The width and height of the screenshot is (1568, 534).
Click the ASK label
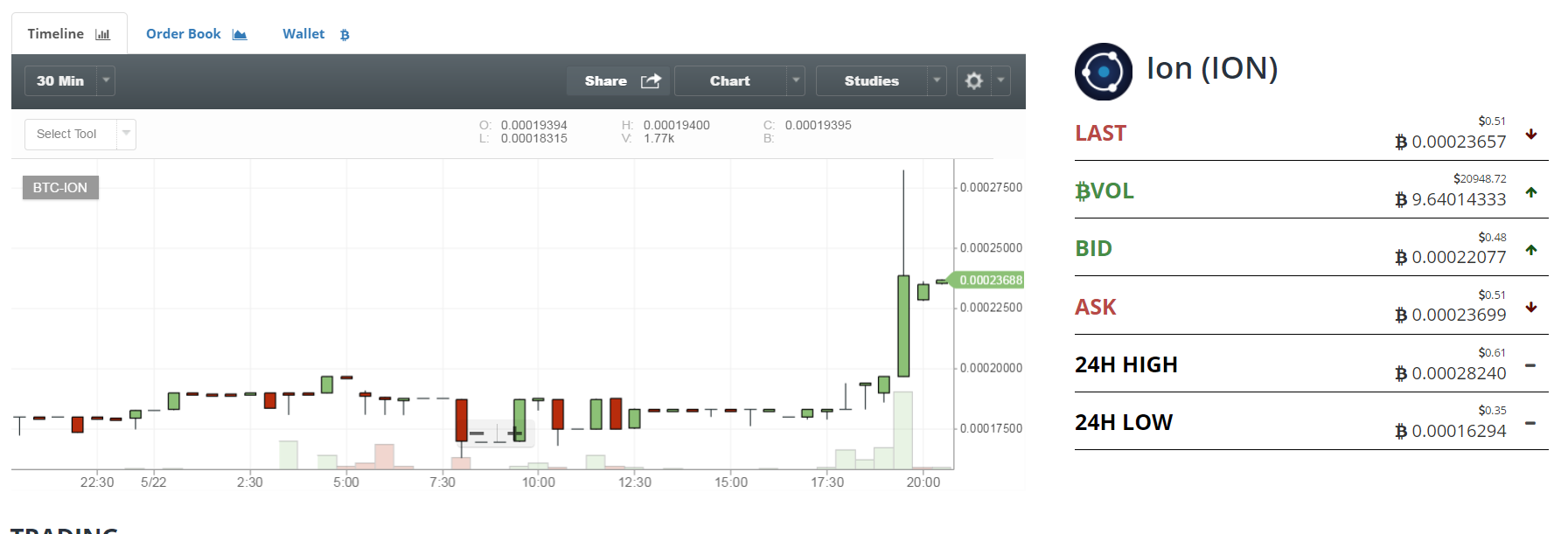coord(1096,308)
